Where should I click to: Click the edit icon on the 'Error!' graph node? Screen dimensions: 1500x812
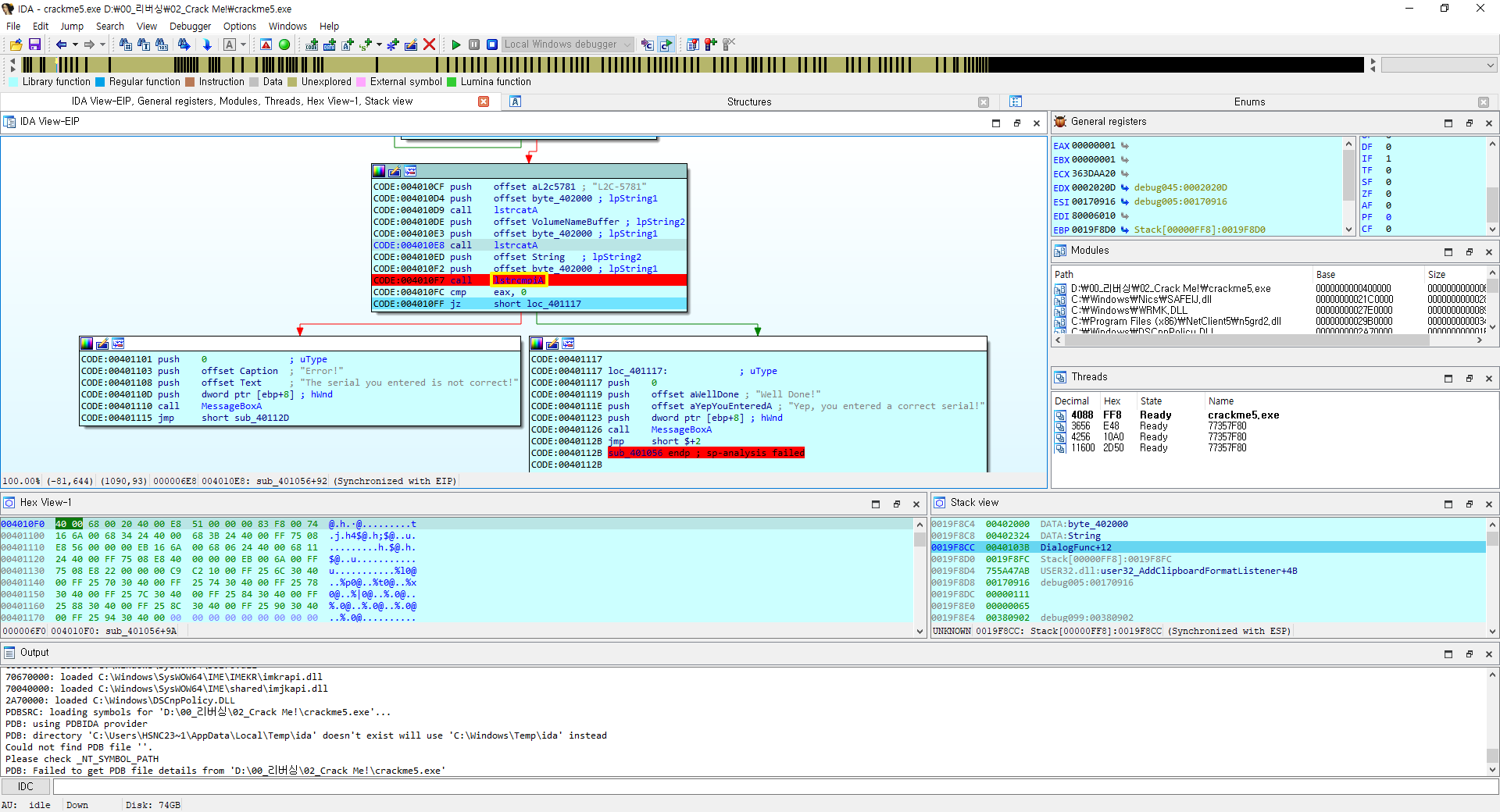(x=102, y=344)
